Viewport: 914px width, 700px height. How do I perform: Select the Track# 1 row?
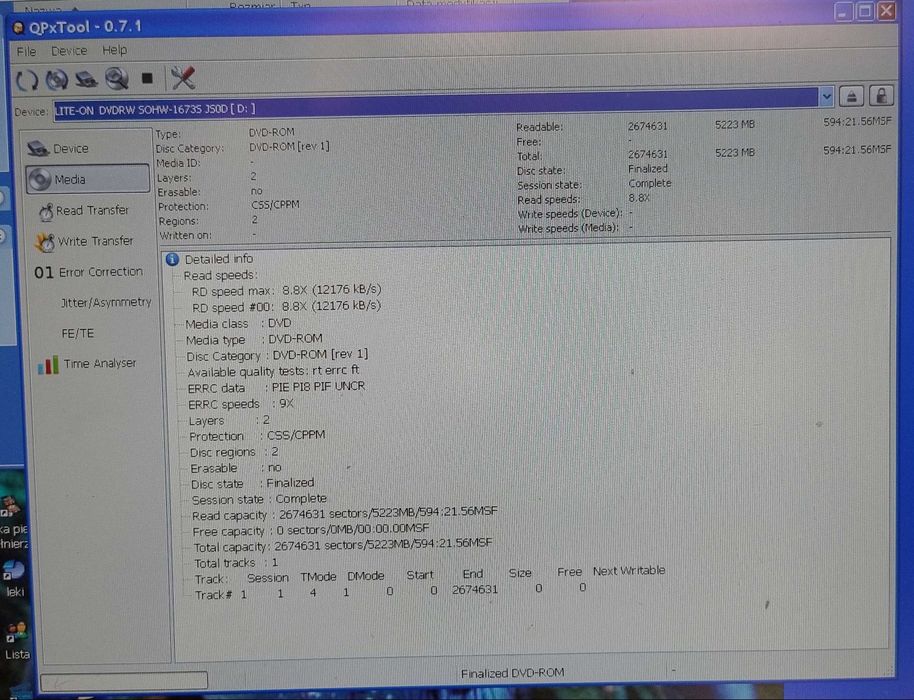click(391, 592)
